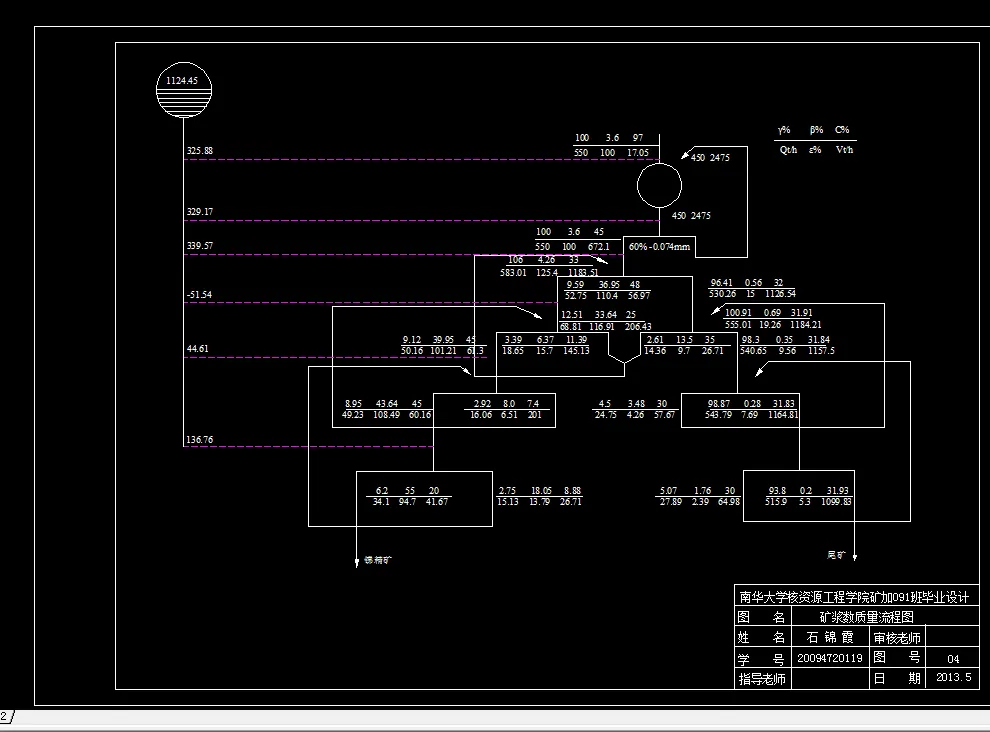
Task: Select the 14.36 value
Action: pyautogui.click(x=655, y=351)
